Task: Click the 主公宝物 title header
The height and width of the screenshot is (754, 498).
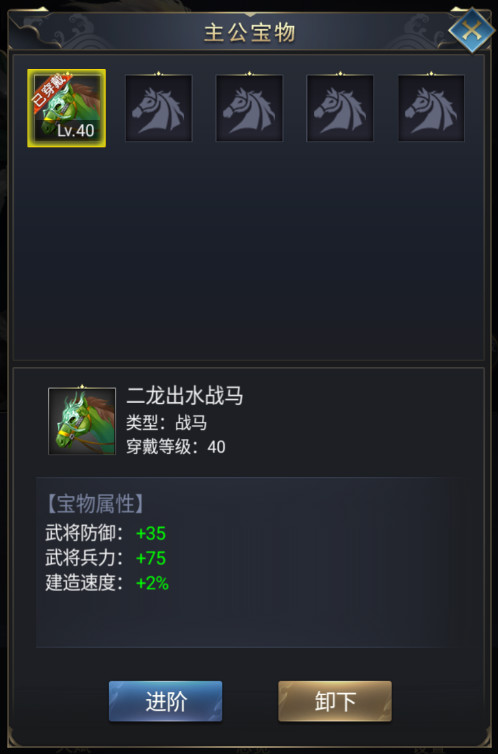Action: pos(249,33)
